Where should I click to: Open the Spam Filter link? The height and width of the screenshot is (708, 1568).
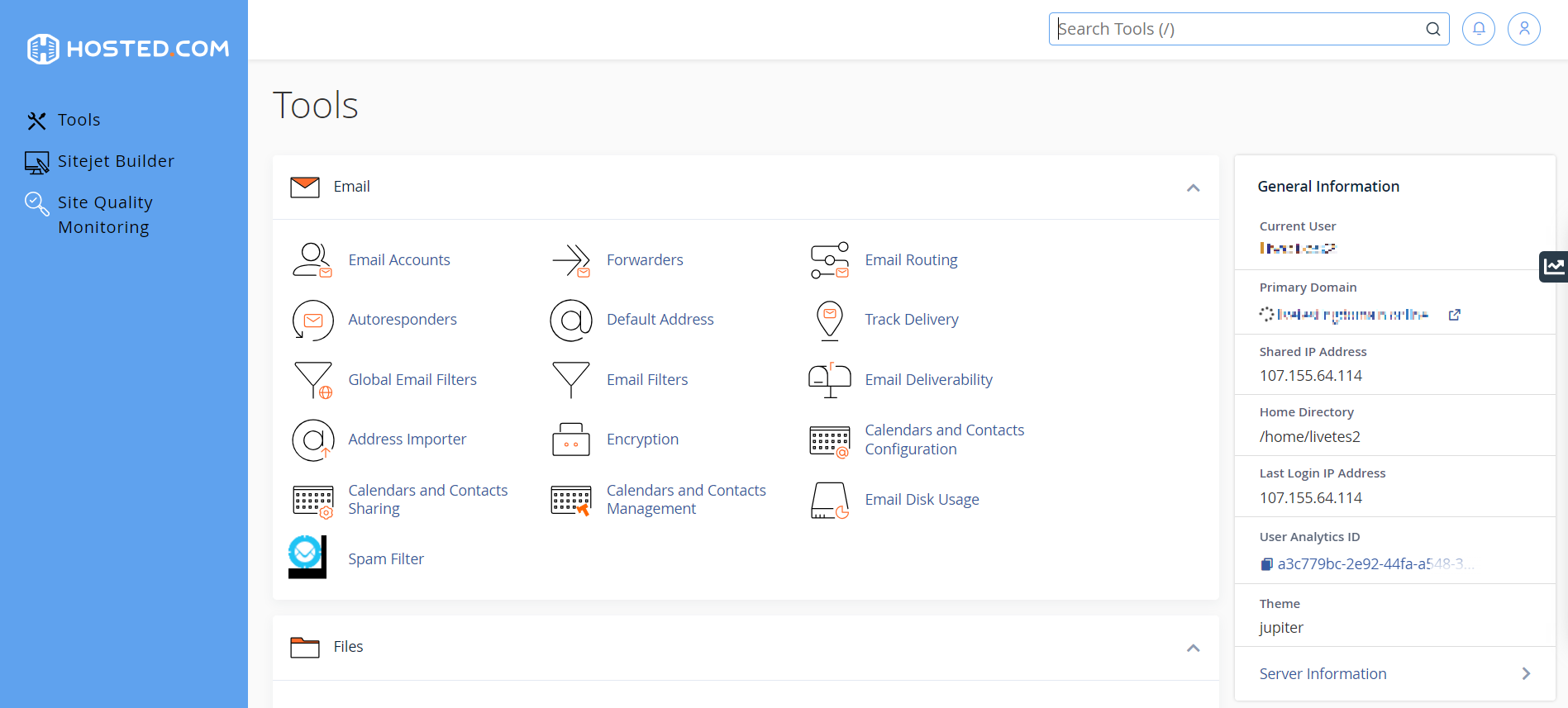point(386,559)
